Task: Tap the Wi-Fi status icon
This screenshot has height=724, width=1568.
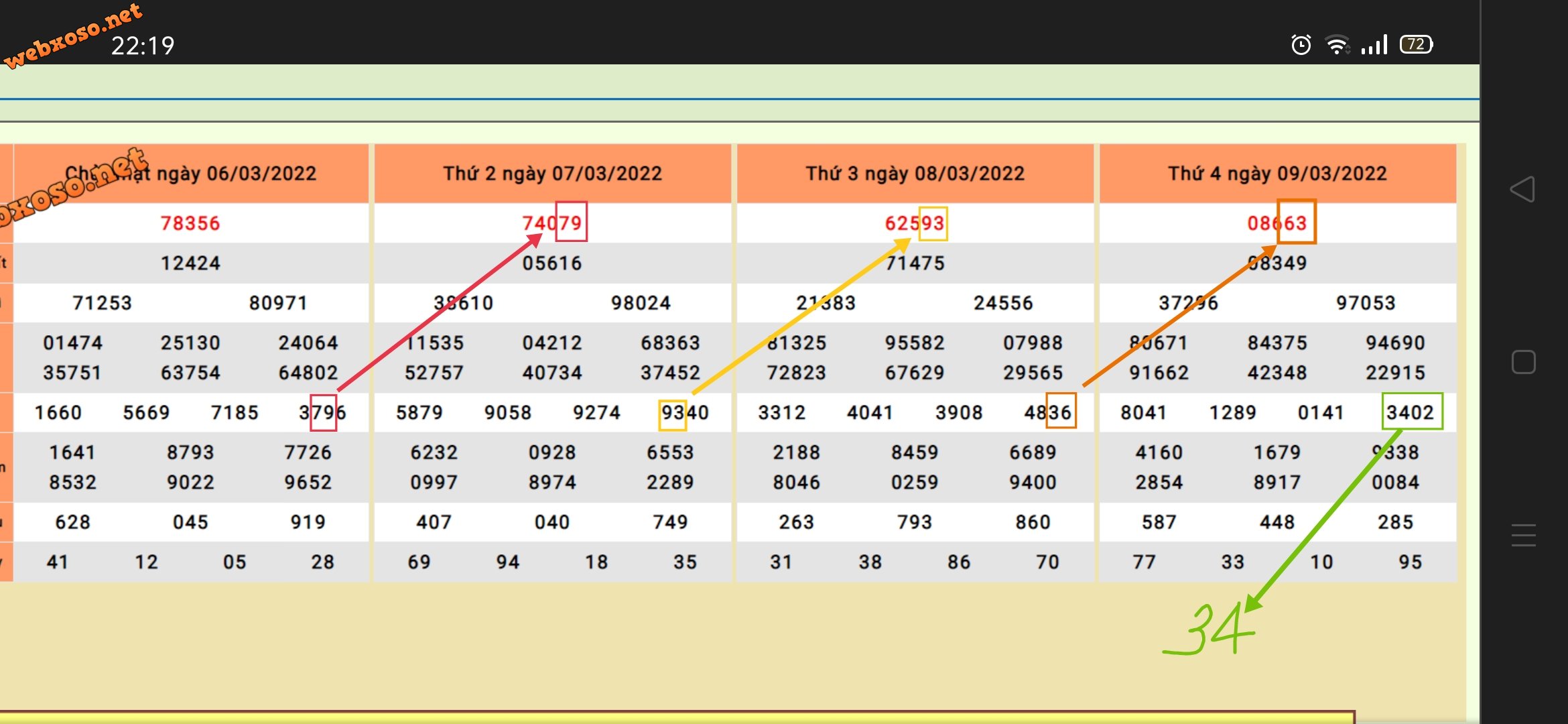Action: point(1337,45)
